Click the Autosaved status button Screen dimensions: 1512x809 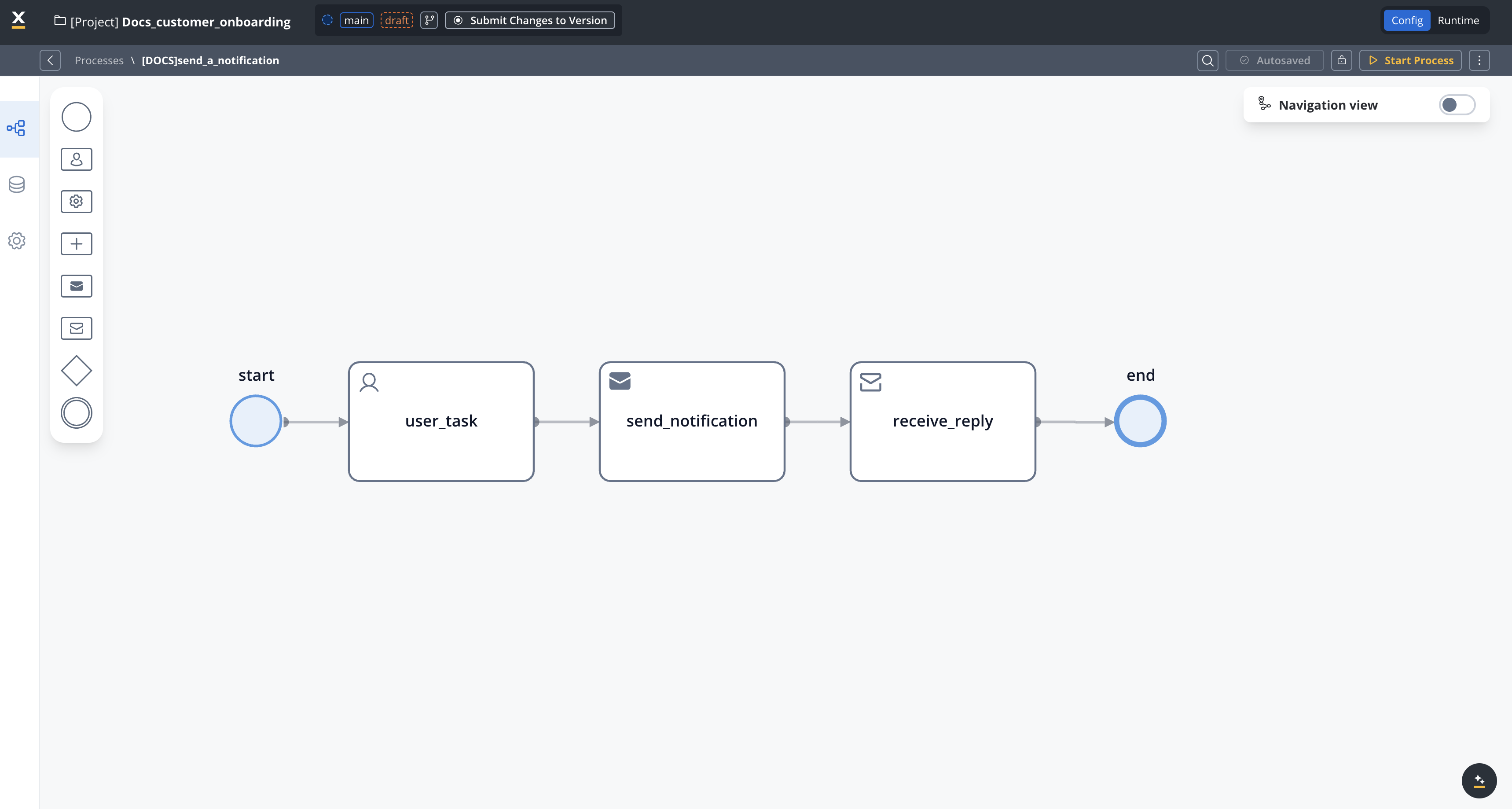pos(1274,60)
